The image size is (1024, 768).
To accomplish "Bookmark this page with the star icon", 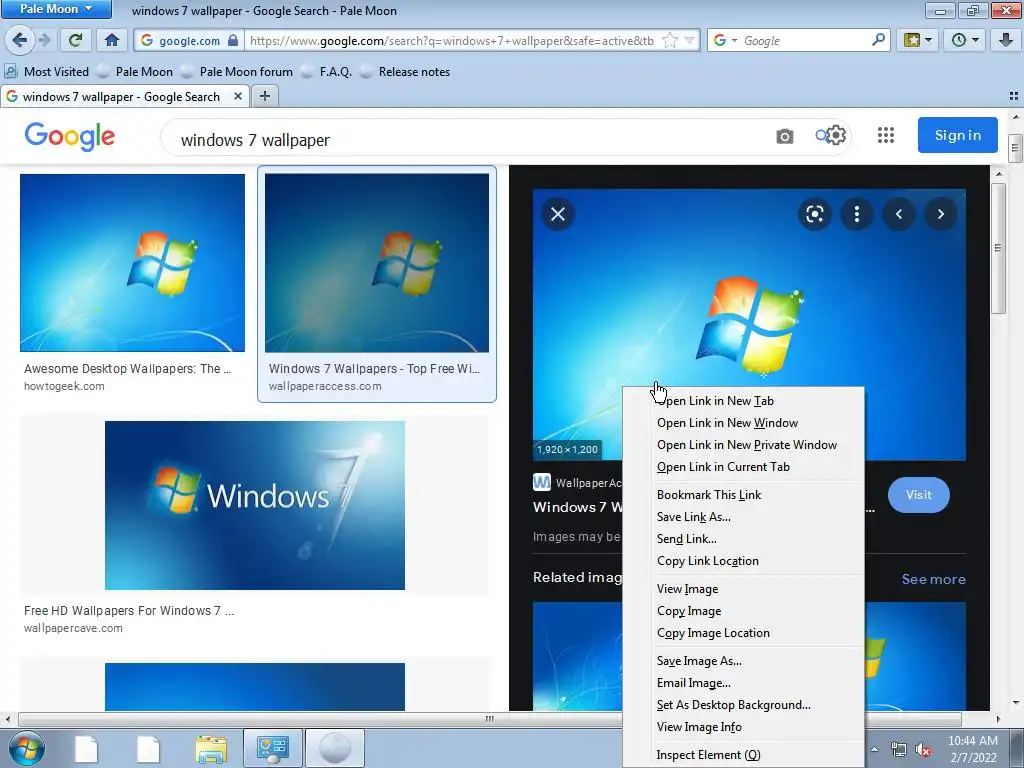I will click(669, 40).
